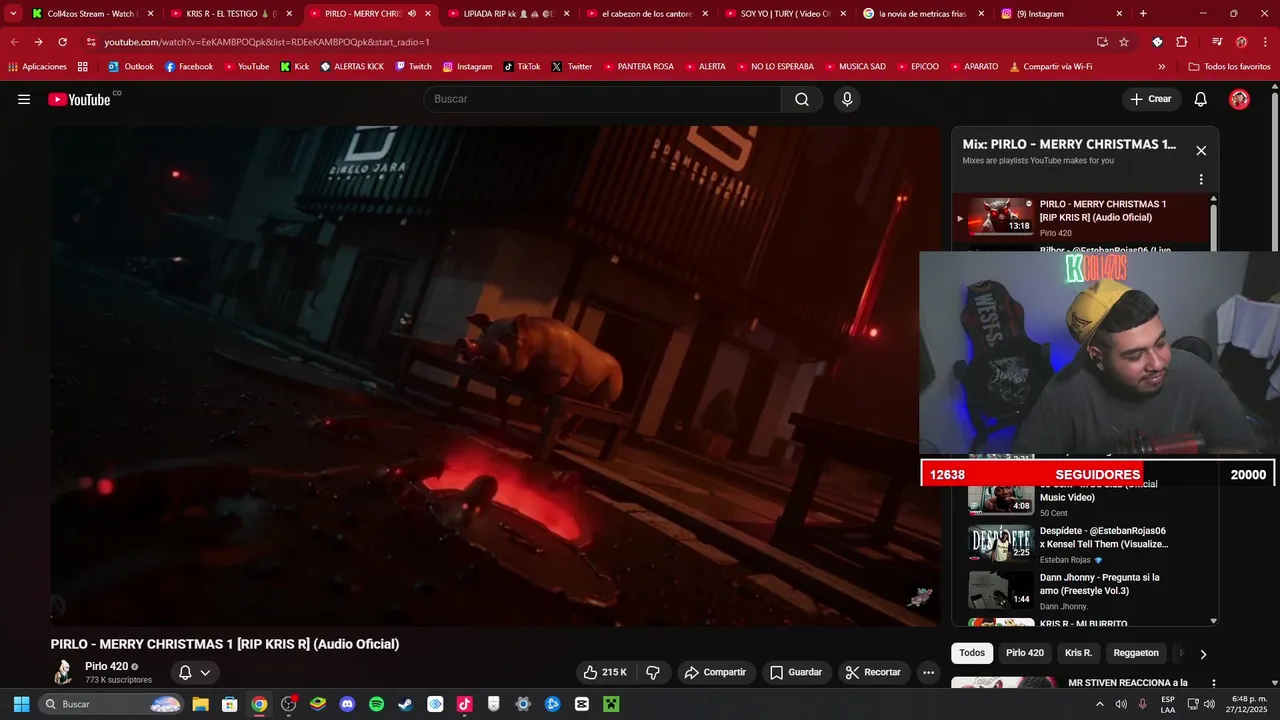Open options for MR STIVEN REACCIONA video
The image size is (1280, 720).
1214,684
